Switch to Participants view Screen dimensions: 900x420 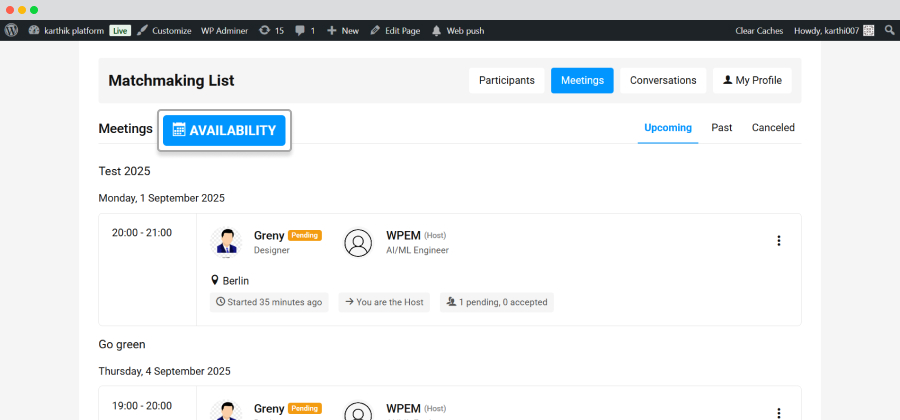[x=507, y=80]
